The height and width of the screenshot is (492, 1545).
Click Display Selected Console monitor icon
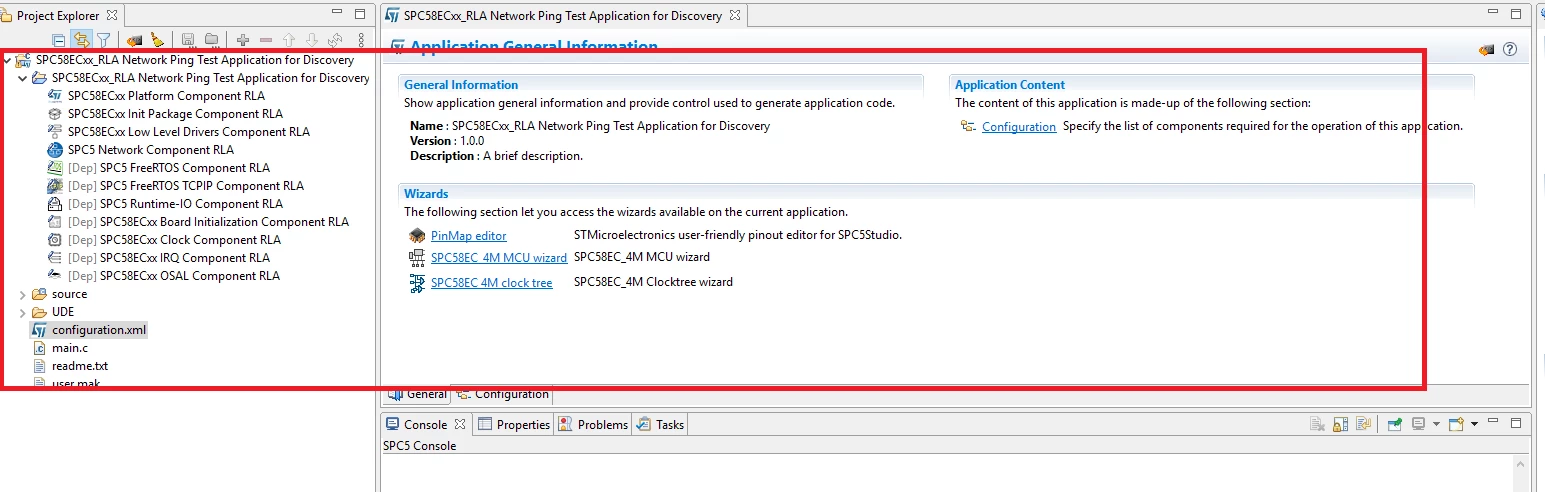pos(1419,424)
